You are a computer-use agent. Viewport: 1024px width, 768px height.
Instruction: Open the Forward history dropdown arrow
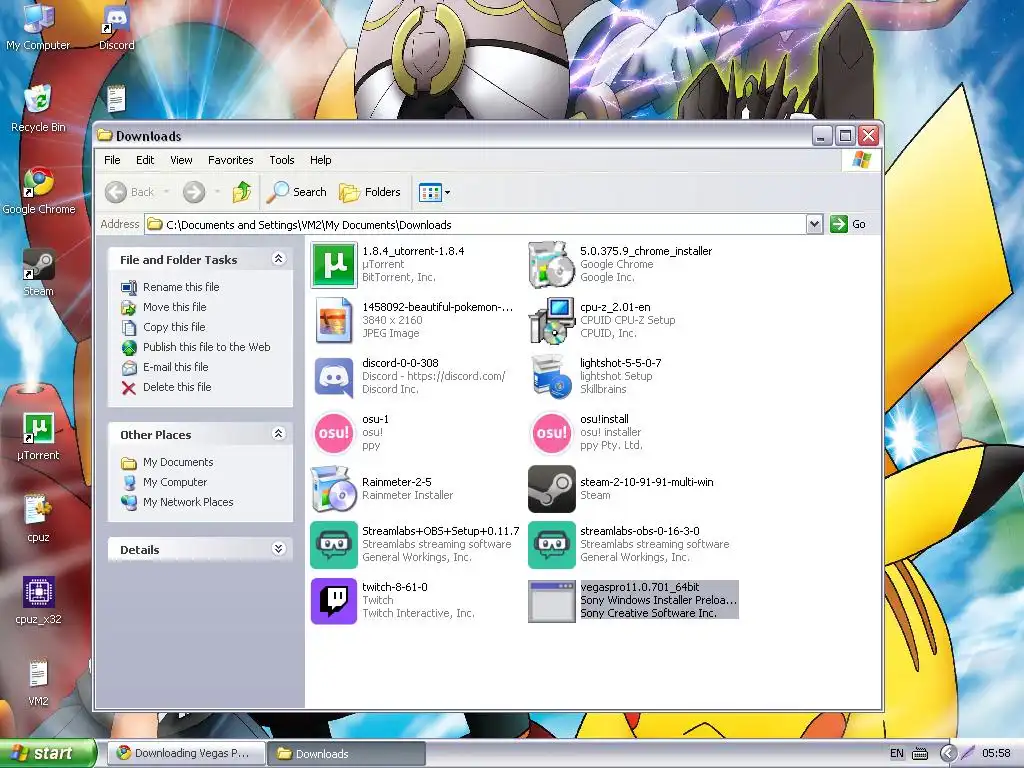click(217, 192)
